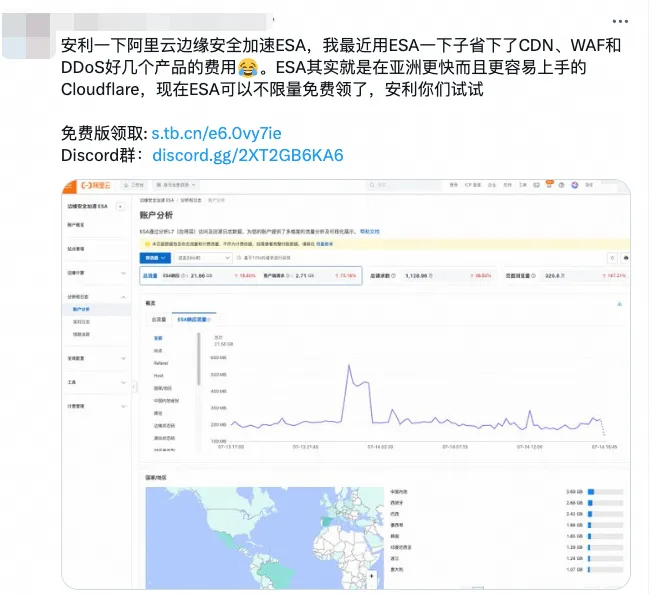Click the console header search box
Screen dimensions: 651x595
[x=404, y=185]
